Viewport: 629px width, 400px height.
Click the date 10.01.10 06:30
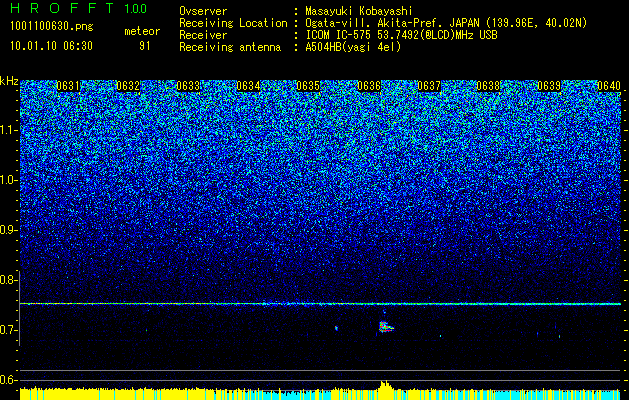tap(51, 46)
